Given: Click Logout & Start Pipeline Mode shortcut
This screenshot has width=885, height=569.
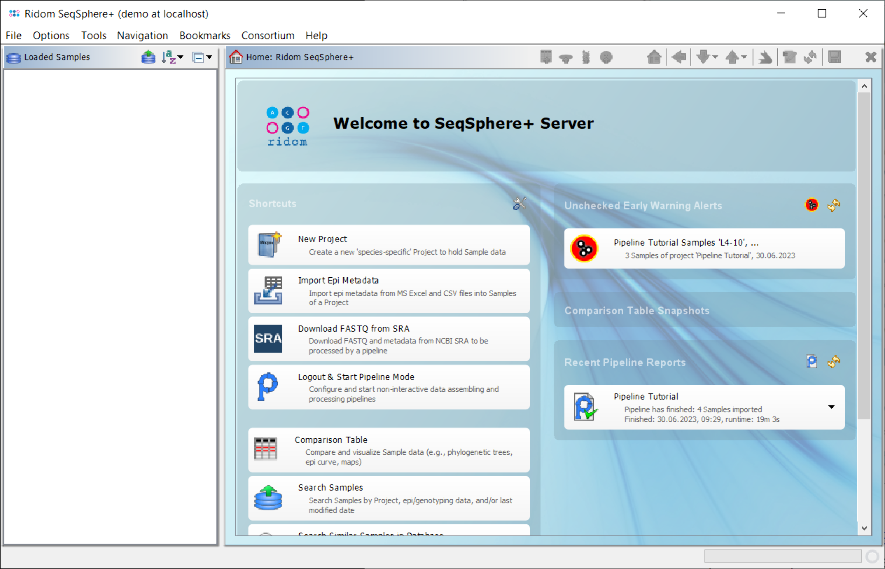Looking at the screenshot, I should (x=389, y=387).
